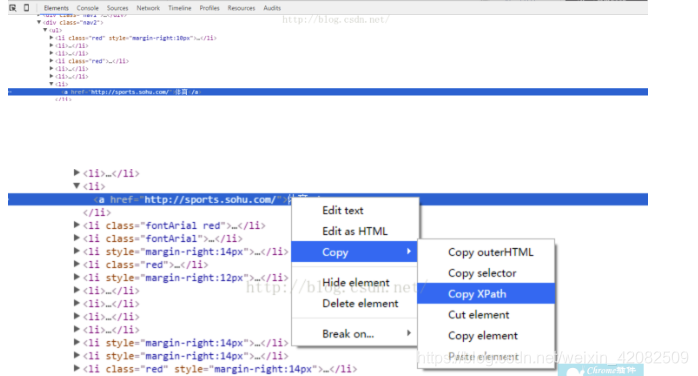Open the Copy submenu entry
The width and height of the screenshot is (698, 376).
tap(354, 252)
